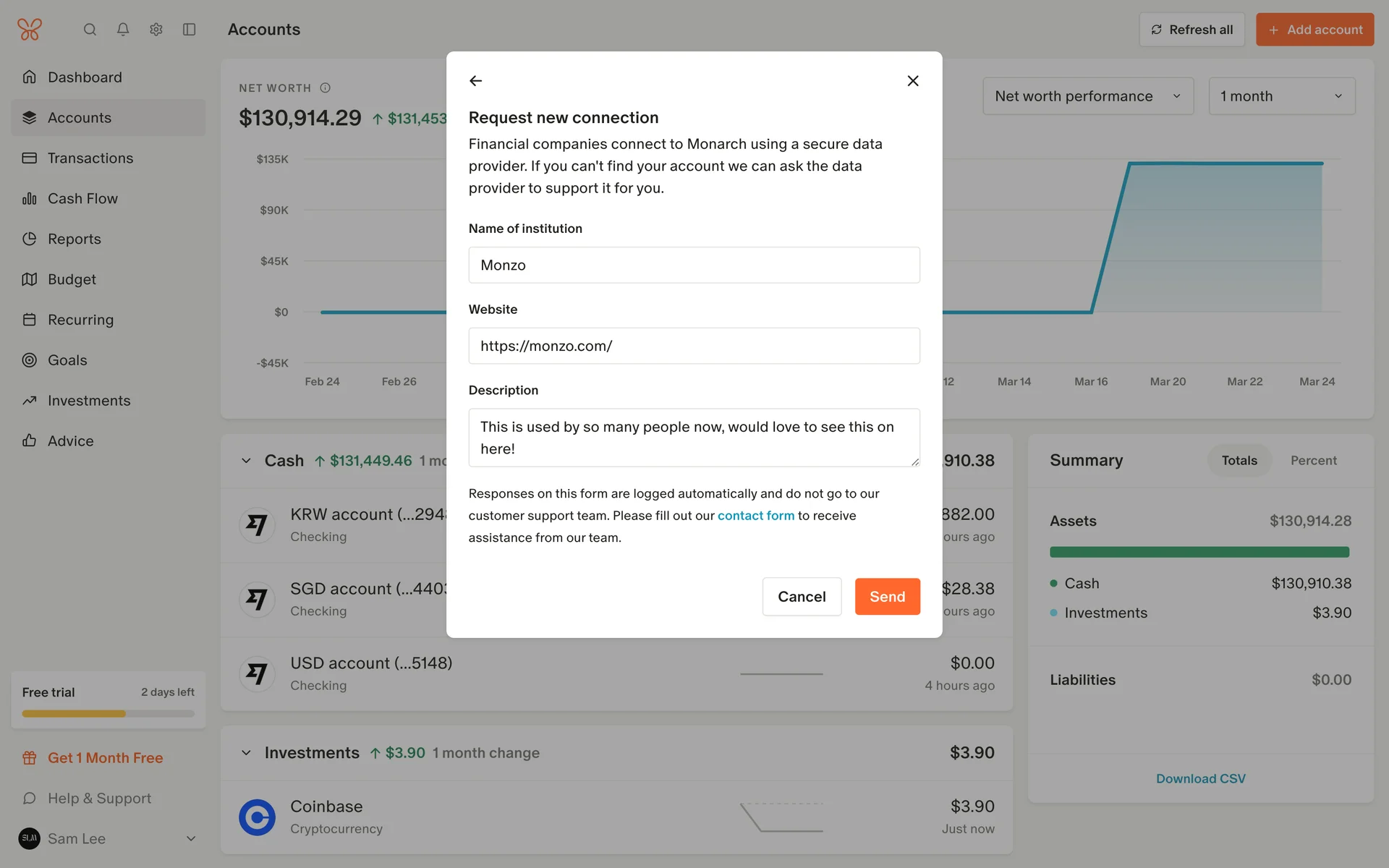Collapse the Investments section chevron

pyautogui.click(x=246, y=753)
